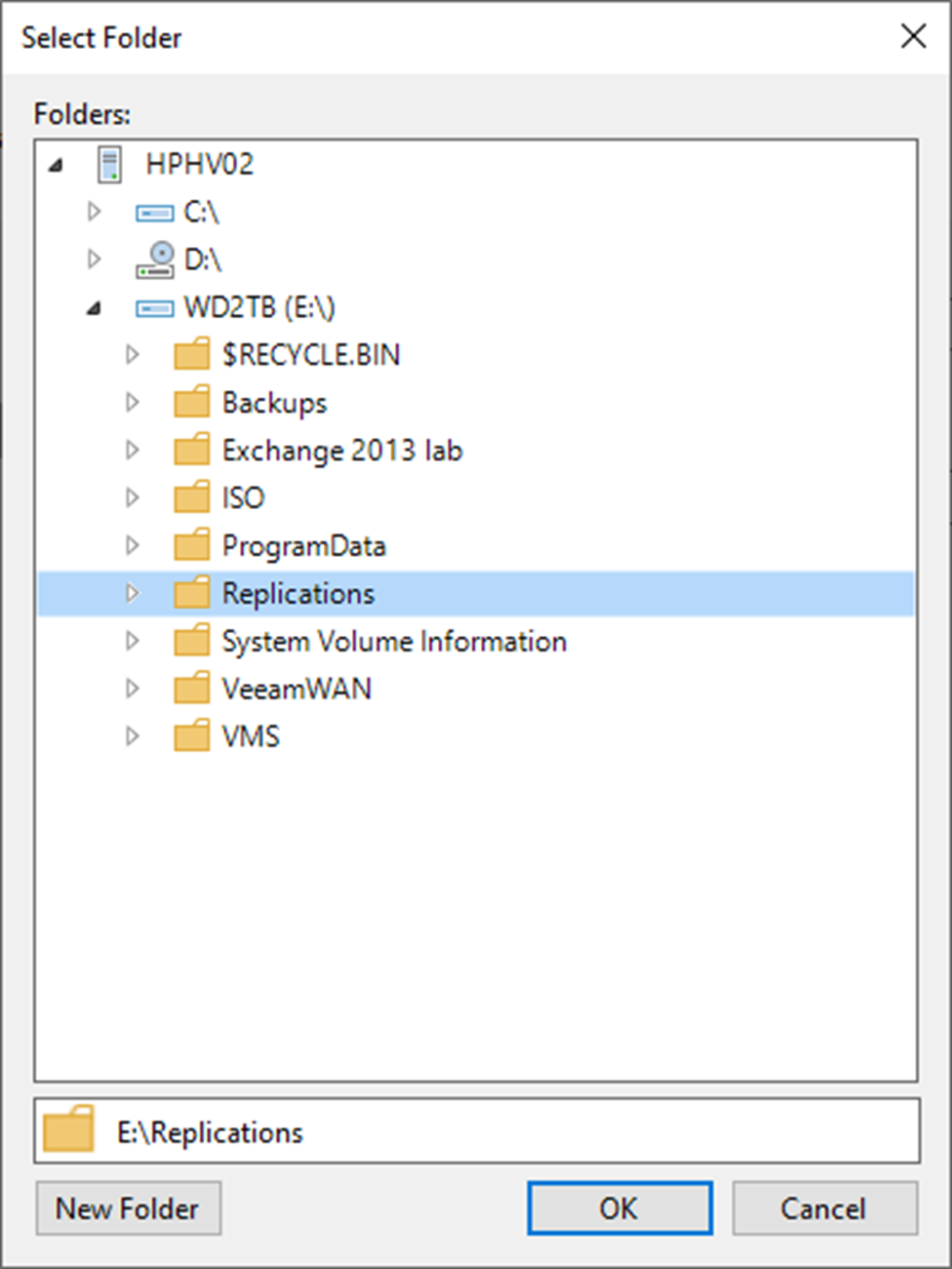Select the ProgramData folder
Screen dimensions: 952x1269
304,545
